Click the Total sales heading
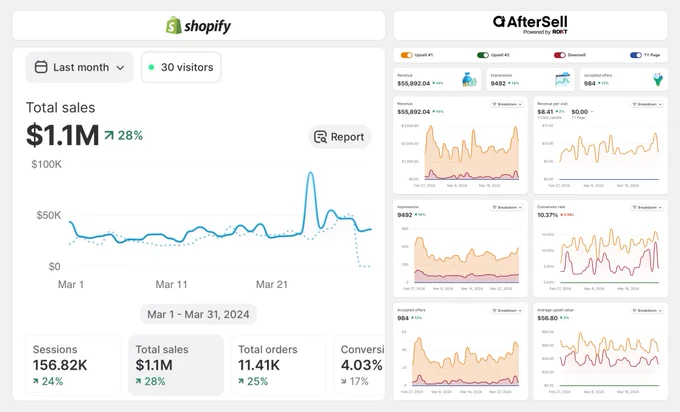Screen dimensions: 680x412 60,108
